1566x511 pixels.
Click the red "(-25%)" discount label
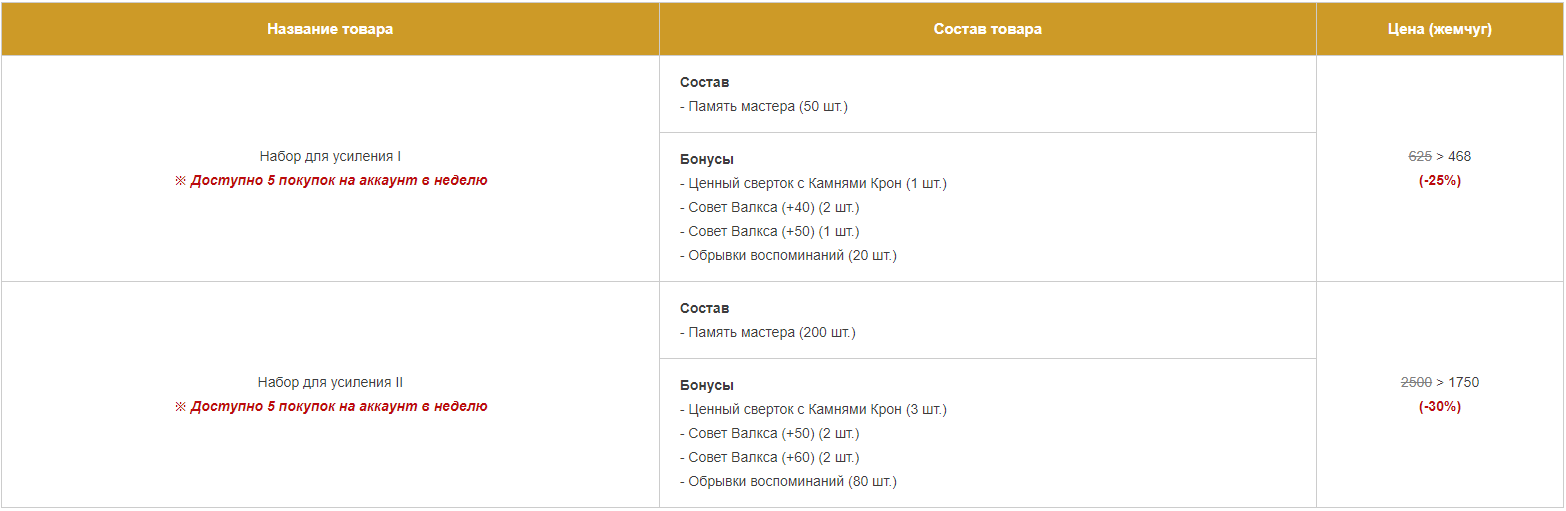point(1439,181)
